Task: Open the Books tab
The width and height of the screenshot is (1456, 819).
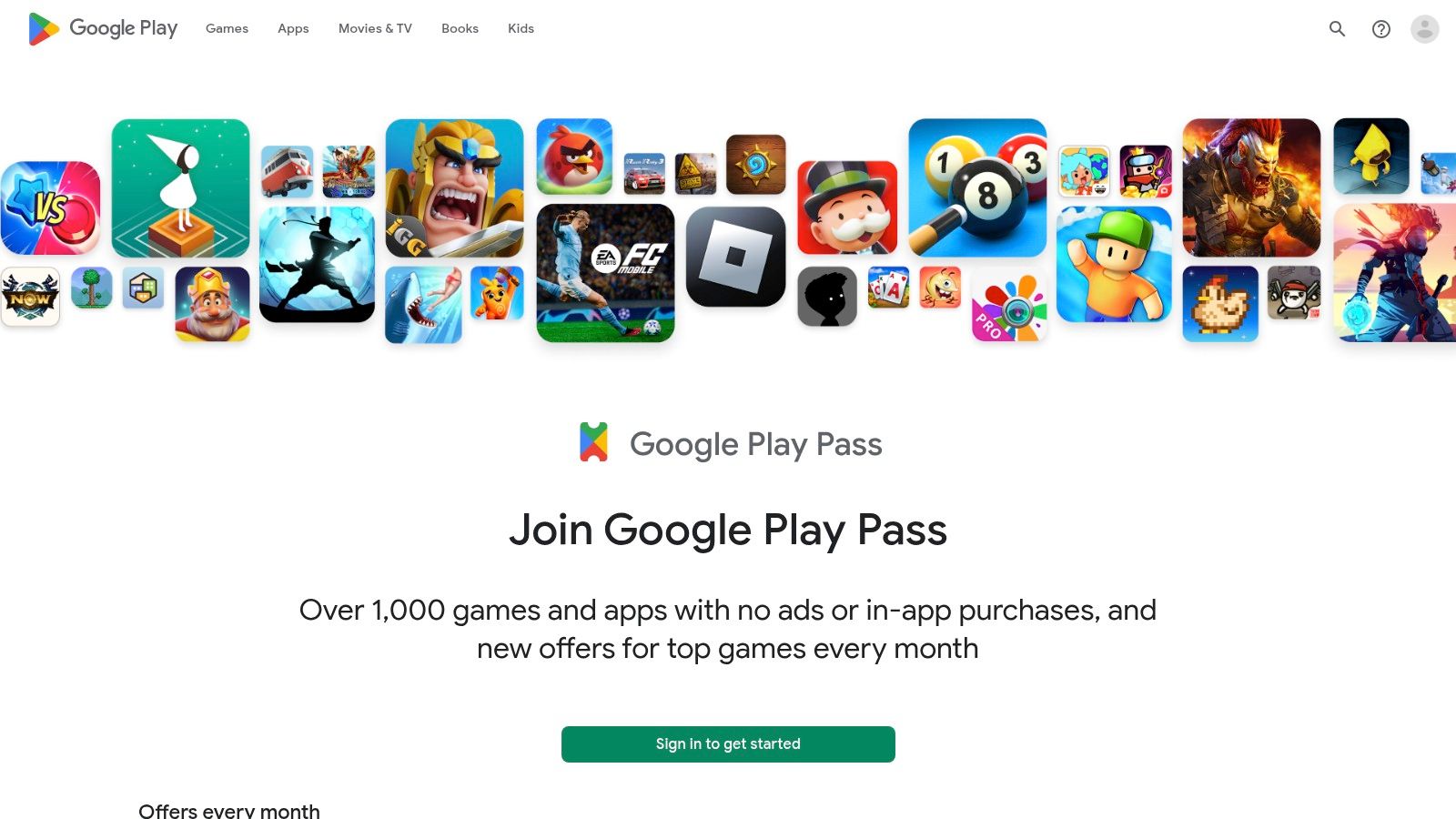Action: click(460, 28)
